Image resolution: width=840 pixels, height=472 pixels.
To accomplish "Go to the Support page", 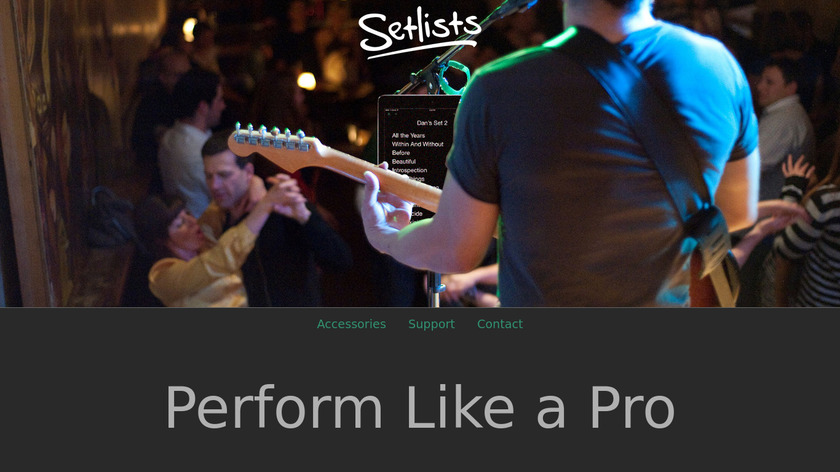I will (431, 324).
